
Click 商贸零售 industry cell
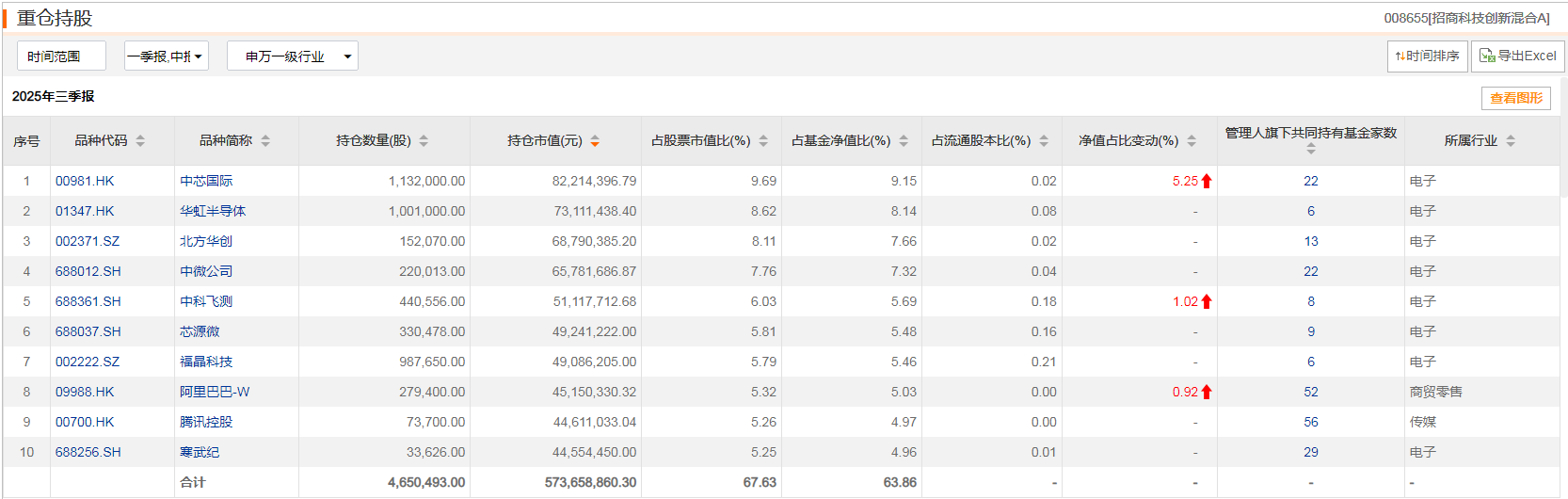click(x=1436, y=393)
